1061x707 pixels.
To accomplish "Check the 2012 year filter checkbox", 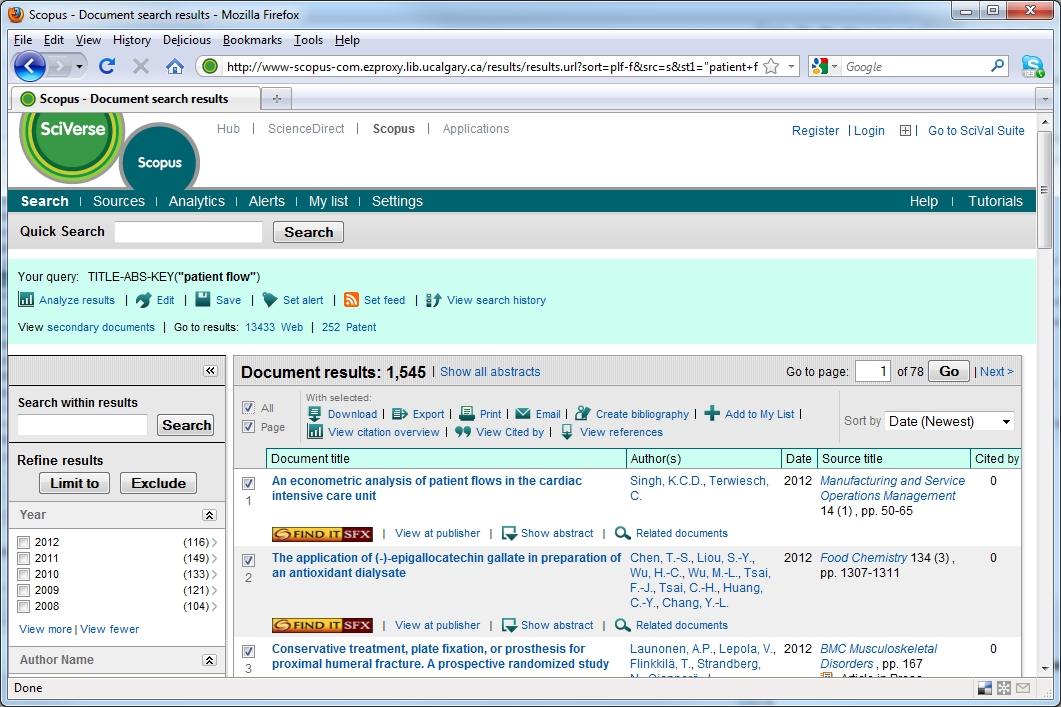I will coord(23,543).
